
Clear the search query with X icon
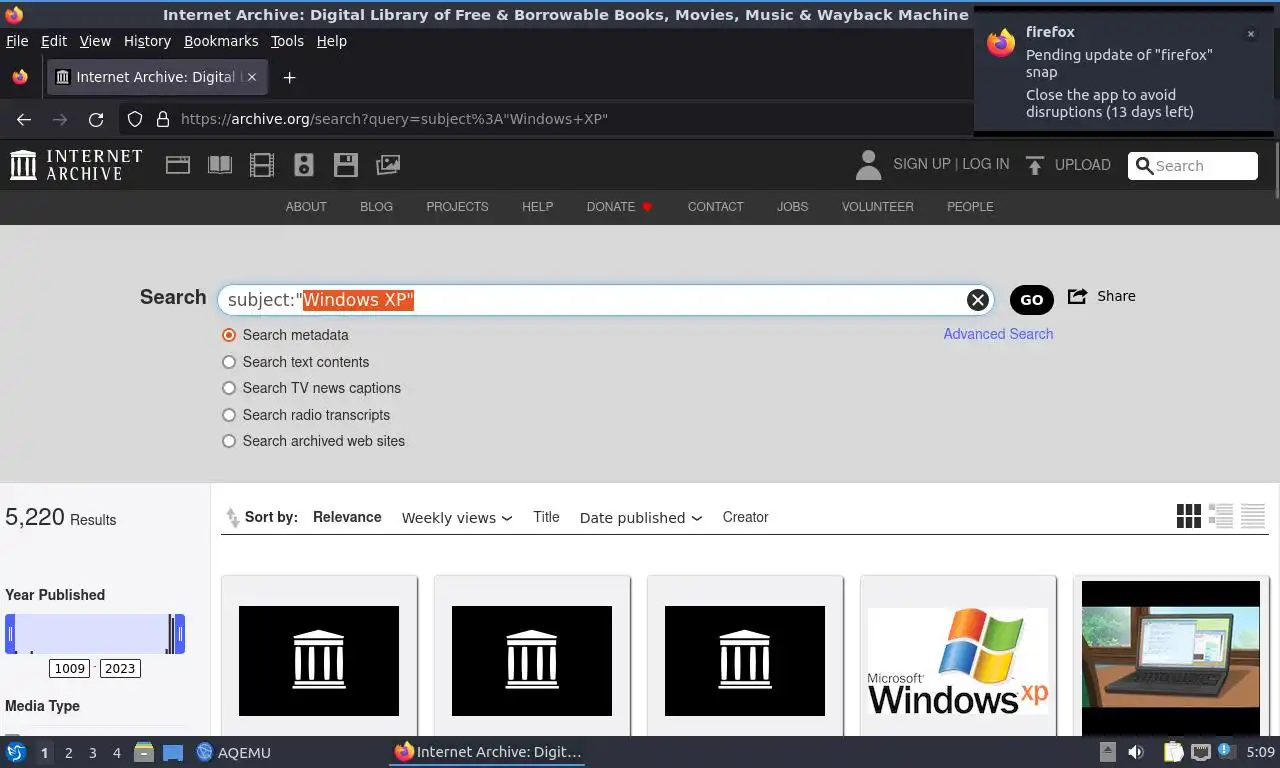point(978,300)
